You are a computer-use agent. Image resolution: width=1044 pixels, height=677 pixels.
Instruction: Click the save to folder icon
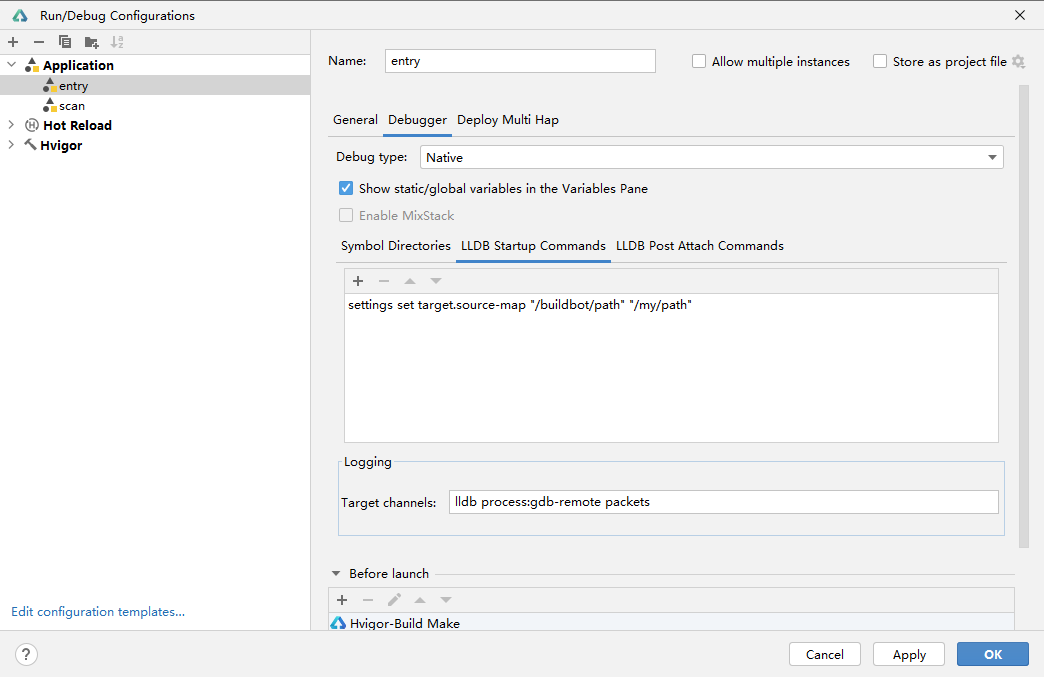pyautogui.click(x=91, y=42)
